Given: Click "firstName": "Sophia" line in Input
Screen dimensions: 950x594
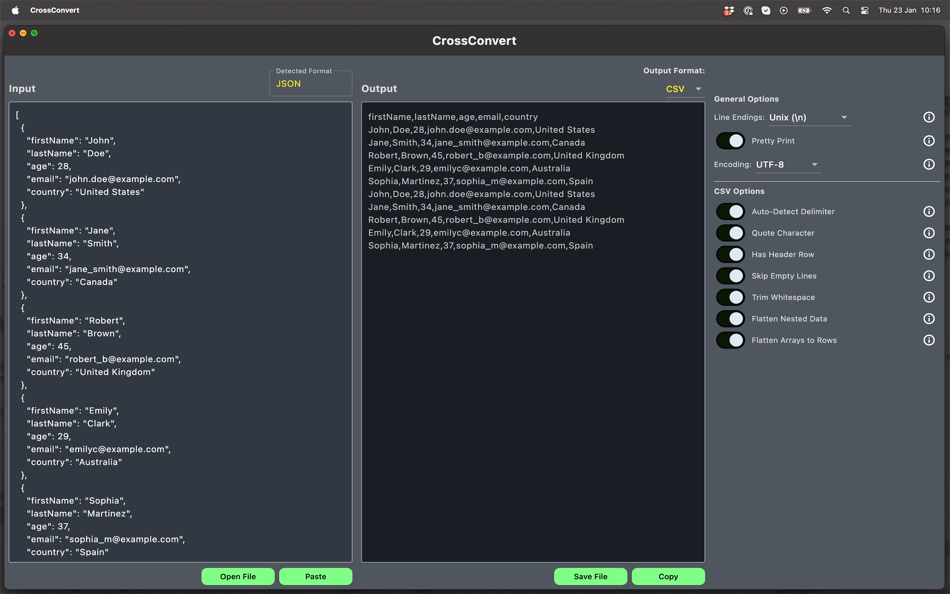Looking at the screenshot, I should pyautogui.click(x=76, y=501).
